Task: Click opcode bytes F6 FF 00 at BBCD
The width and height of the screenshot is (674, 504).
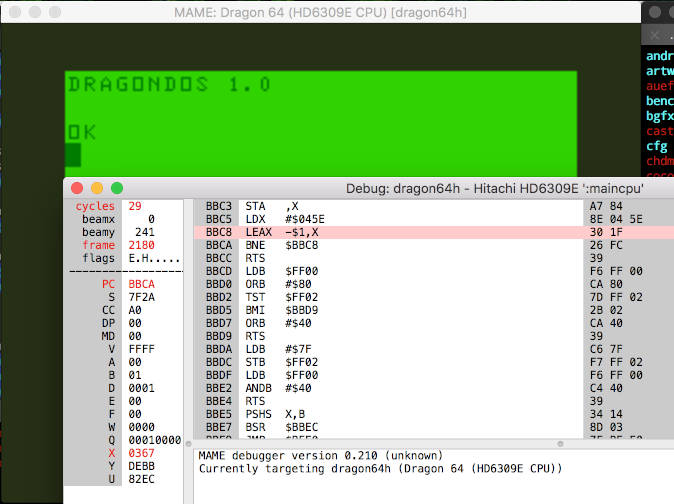Action: tap(616, 271)
